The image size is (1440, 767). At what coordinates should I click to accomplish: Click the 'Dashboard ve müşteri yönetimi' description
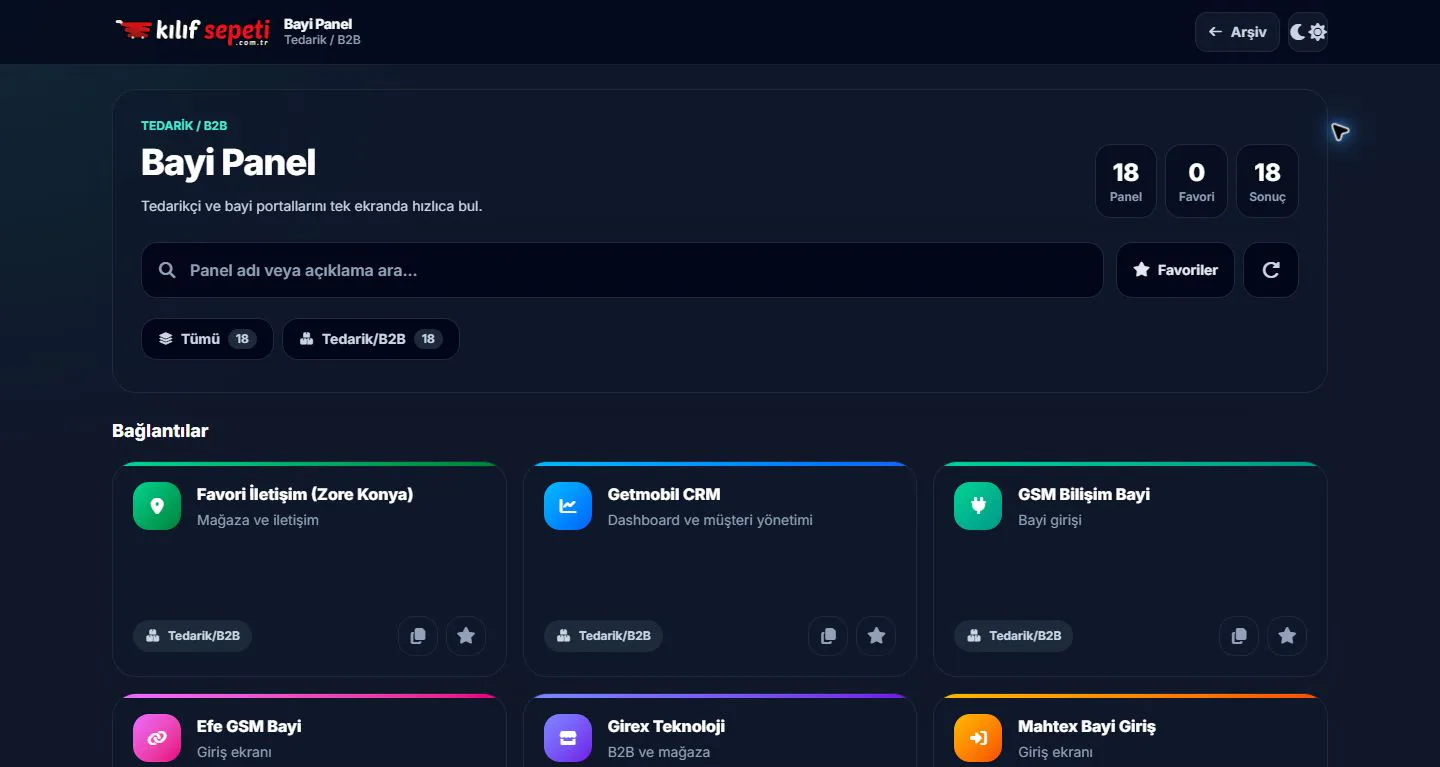pyautogui.click(x=710, y=520)
